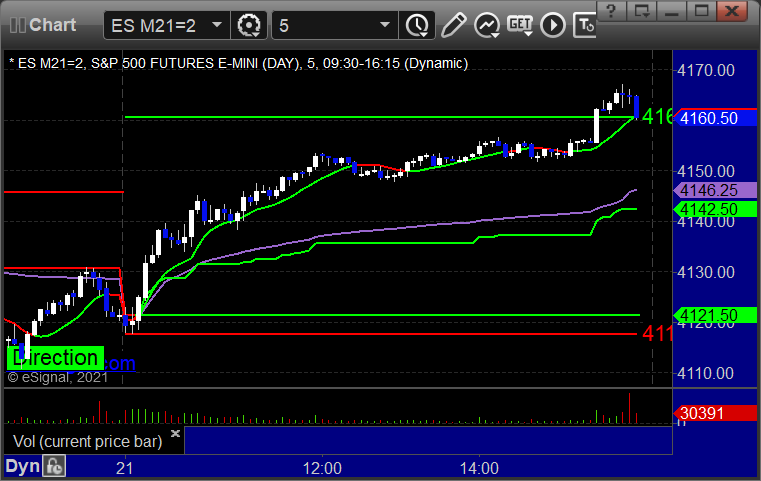
Task: Click the 4110.00 price axis label
Action: pyautogui.click(x=706, y=373)
